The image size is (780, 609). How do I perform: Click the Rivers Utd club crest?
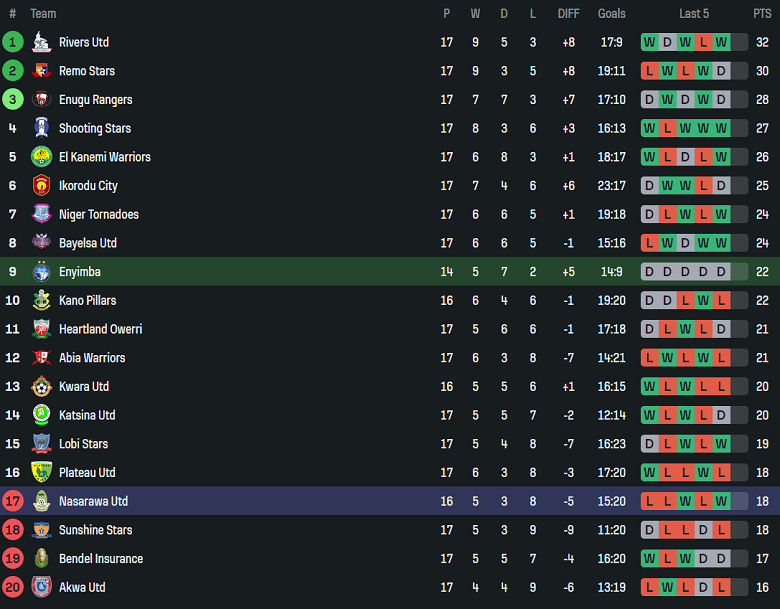click(41, 42)
